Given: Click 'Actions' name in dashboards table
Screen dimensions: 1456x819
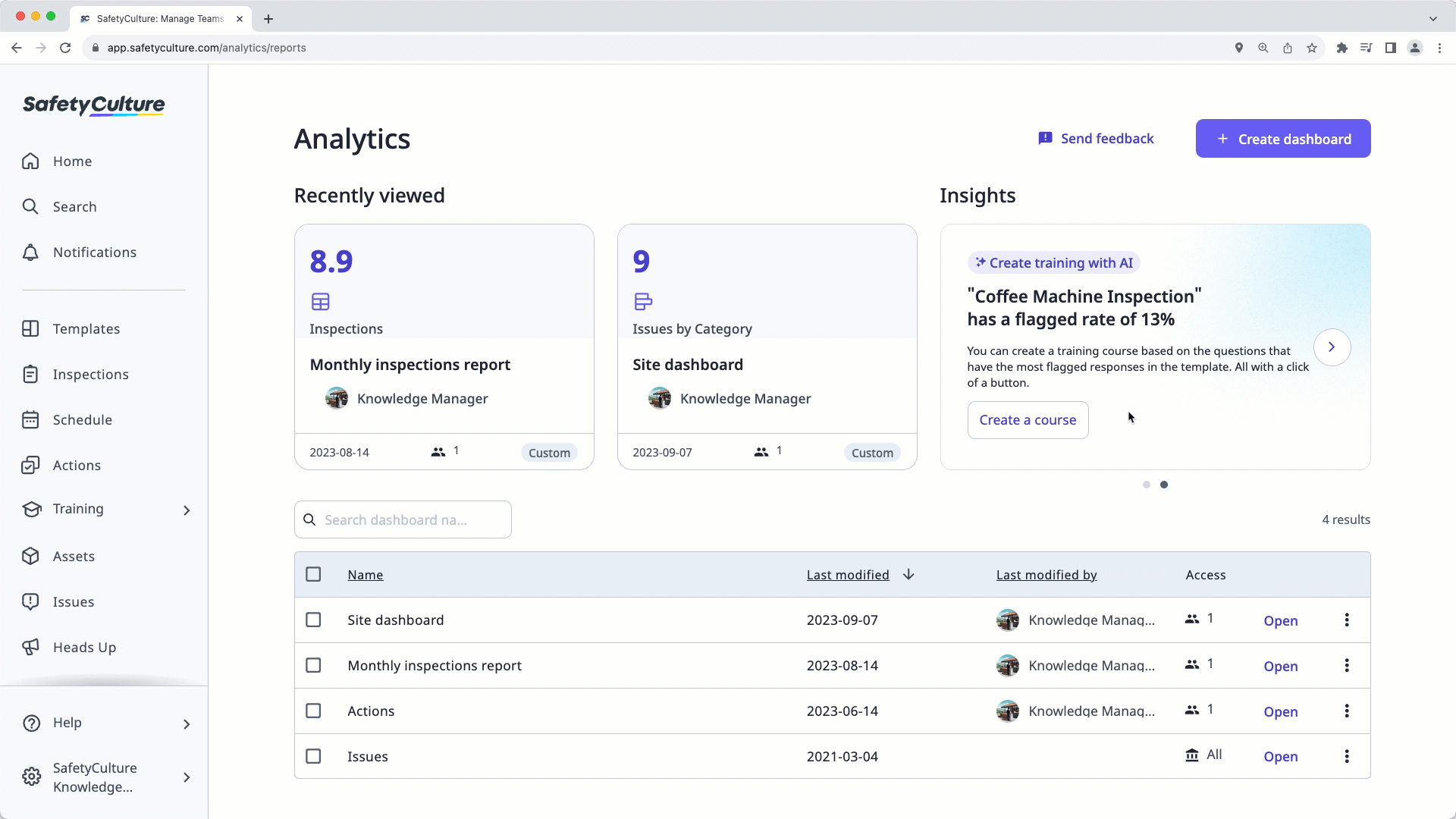Looking at the screenshot, I should point(371,711).
